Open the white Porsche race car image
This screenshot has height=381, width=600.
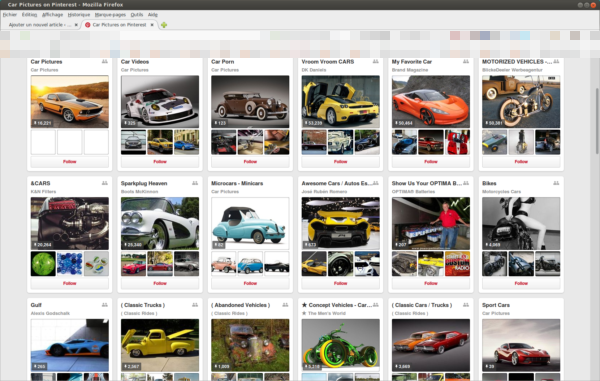click(x=160, y=102)
